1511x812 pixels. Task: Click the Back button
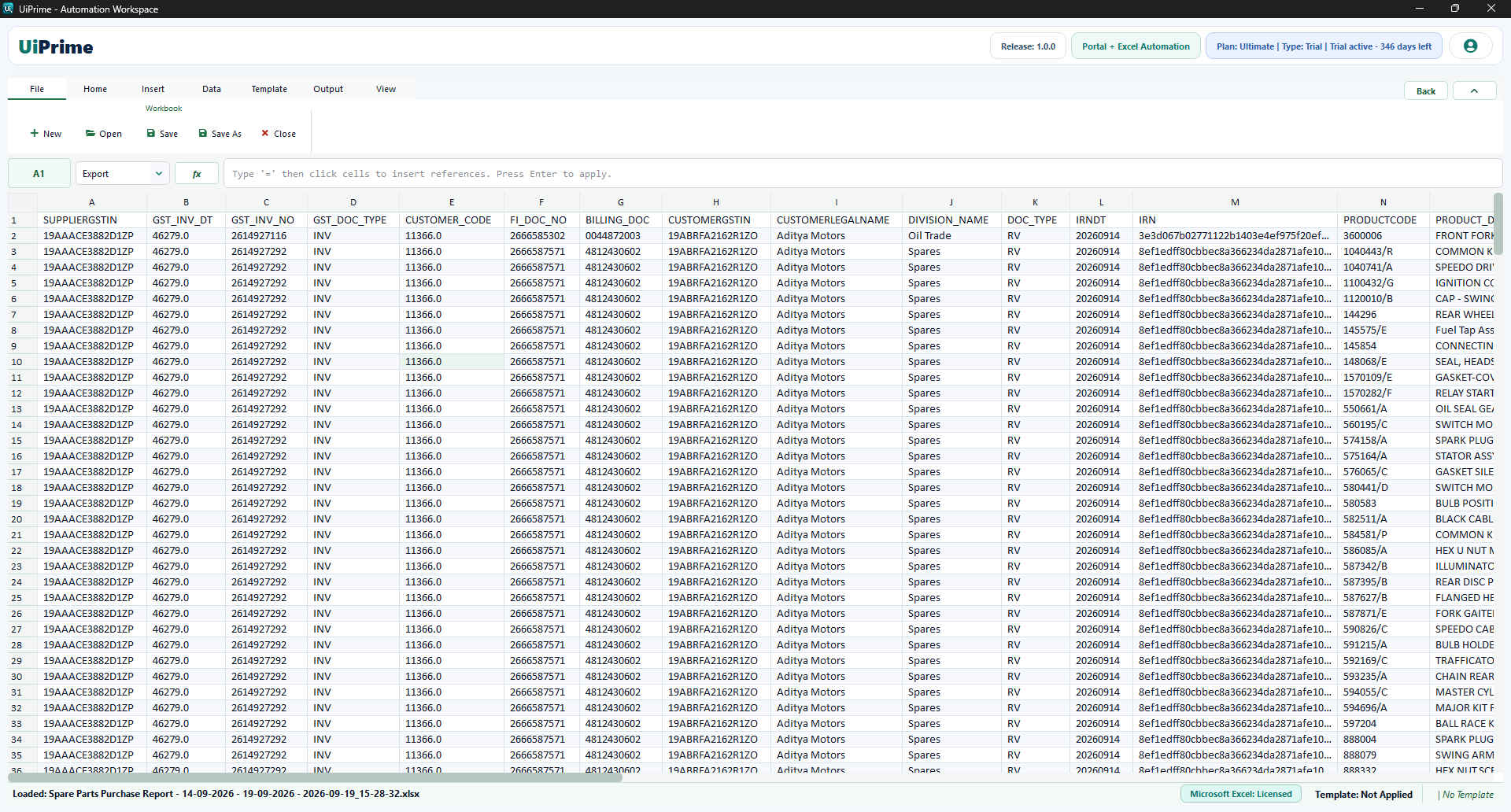click(1426, 91)
